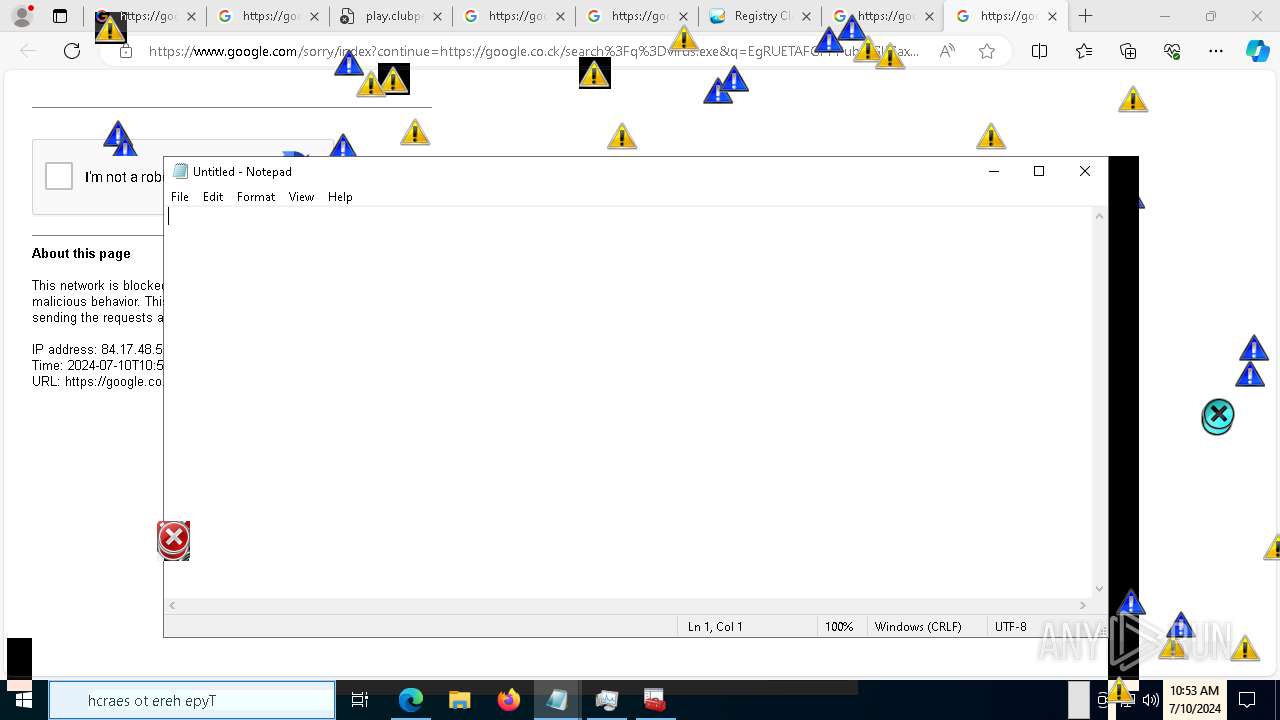Launch Copilot from the Edge toolbar

(1258, 51)
